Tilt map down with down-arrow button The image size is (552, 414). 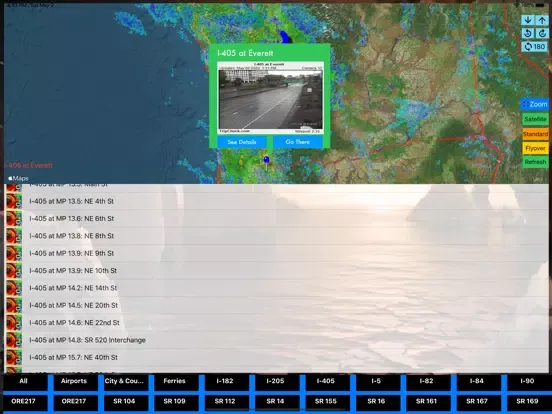click(527, 20)
